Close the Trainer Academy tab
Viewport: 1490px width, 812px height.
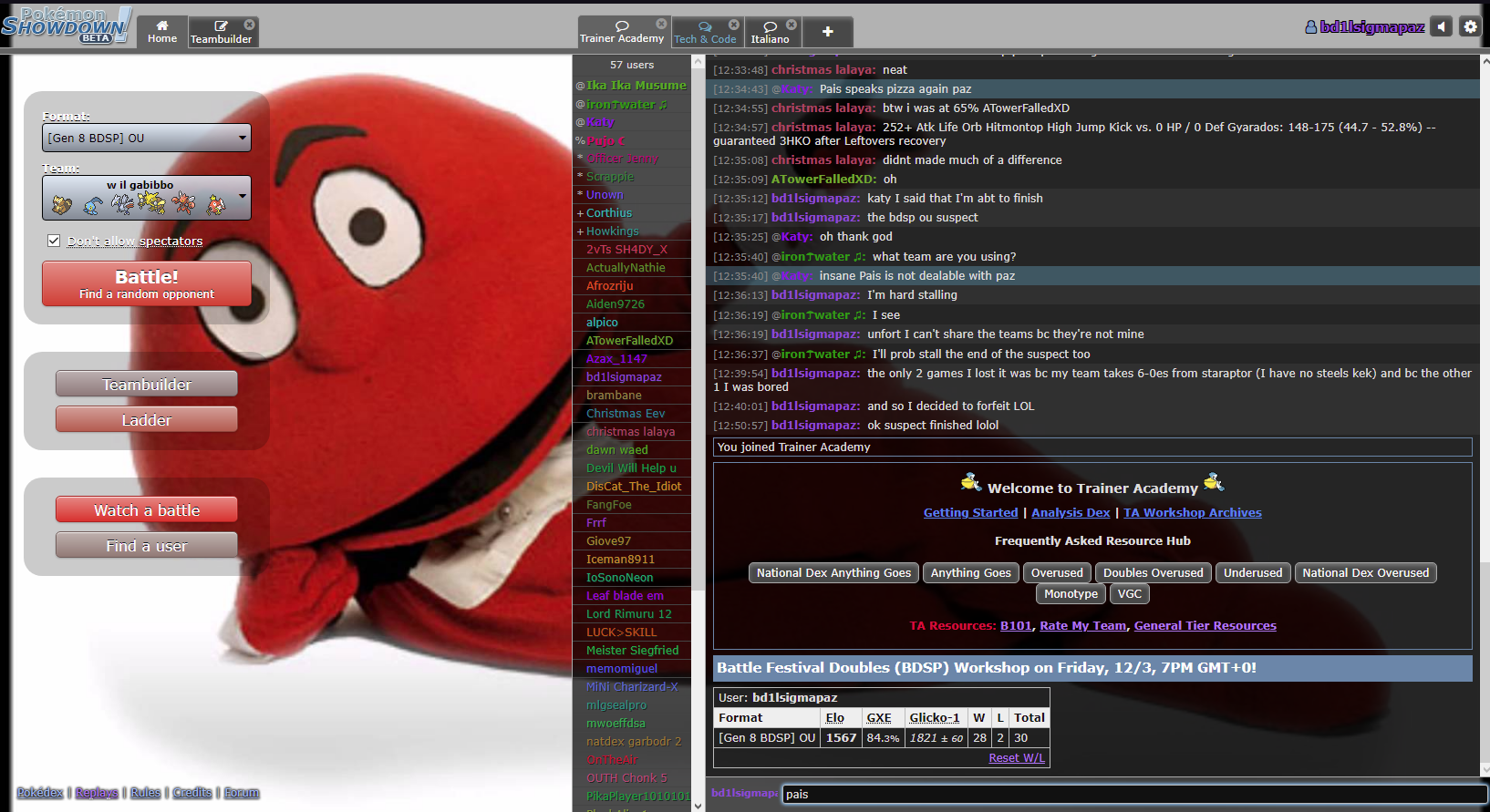click(x=662, y=24)
